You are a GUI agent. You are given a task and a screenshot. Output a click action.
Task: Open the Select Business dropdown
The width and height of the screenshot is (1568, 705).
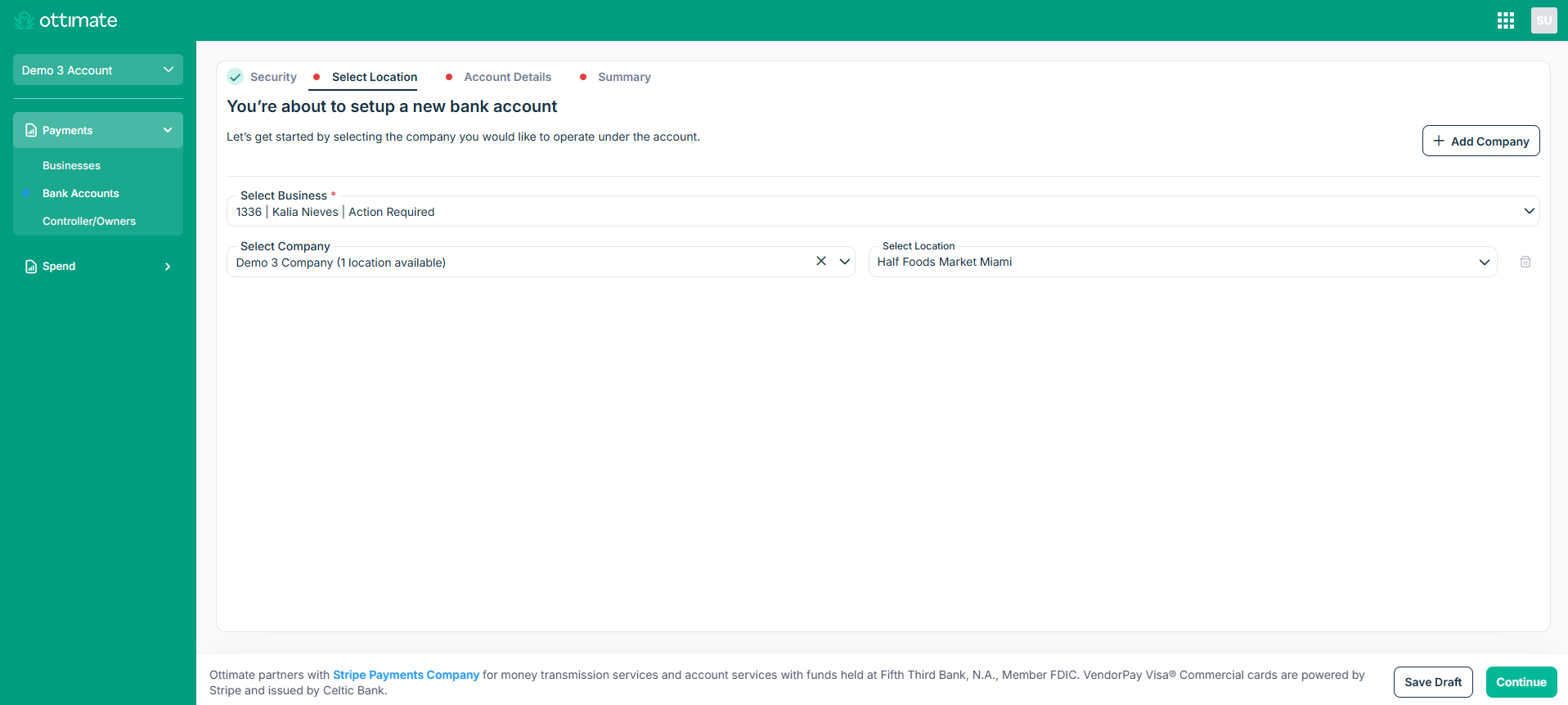tap(883, 211)
